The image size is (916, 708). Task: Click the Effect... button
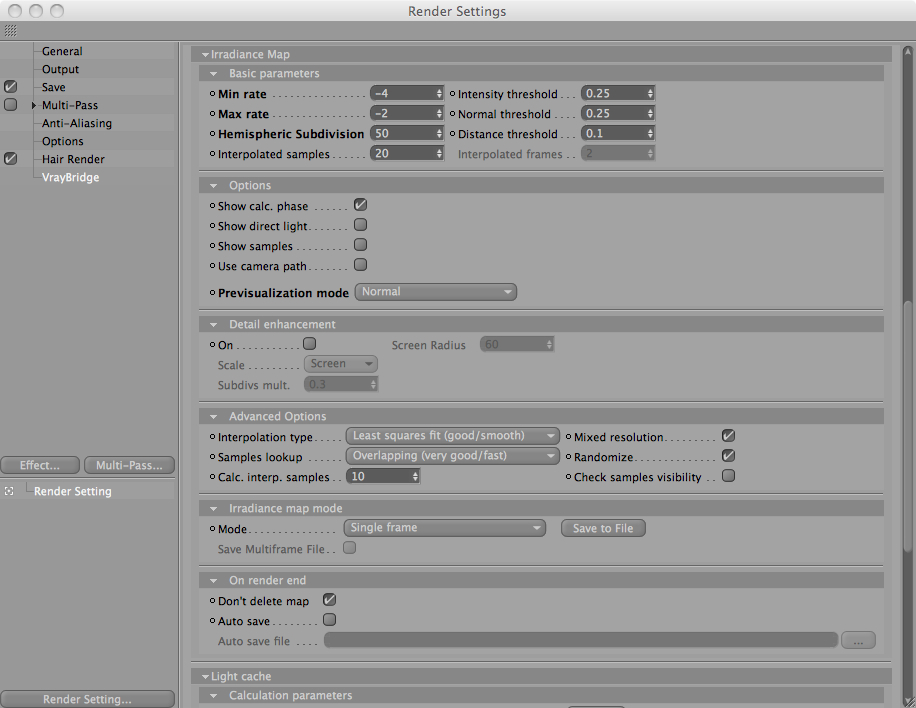point(40,465)
